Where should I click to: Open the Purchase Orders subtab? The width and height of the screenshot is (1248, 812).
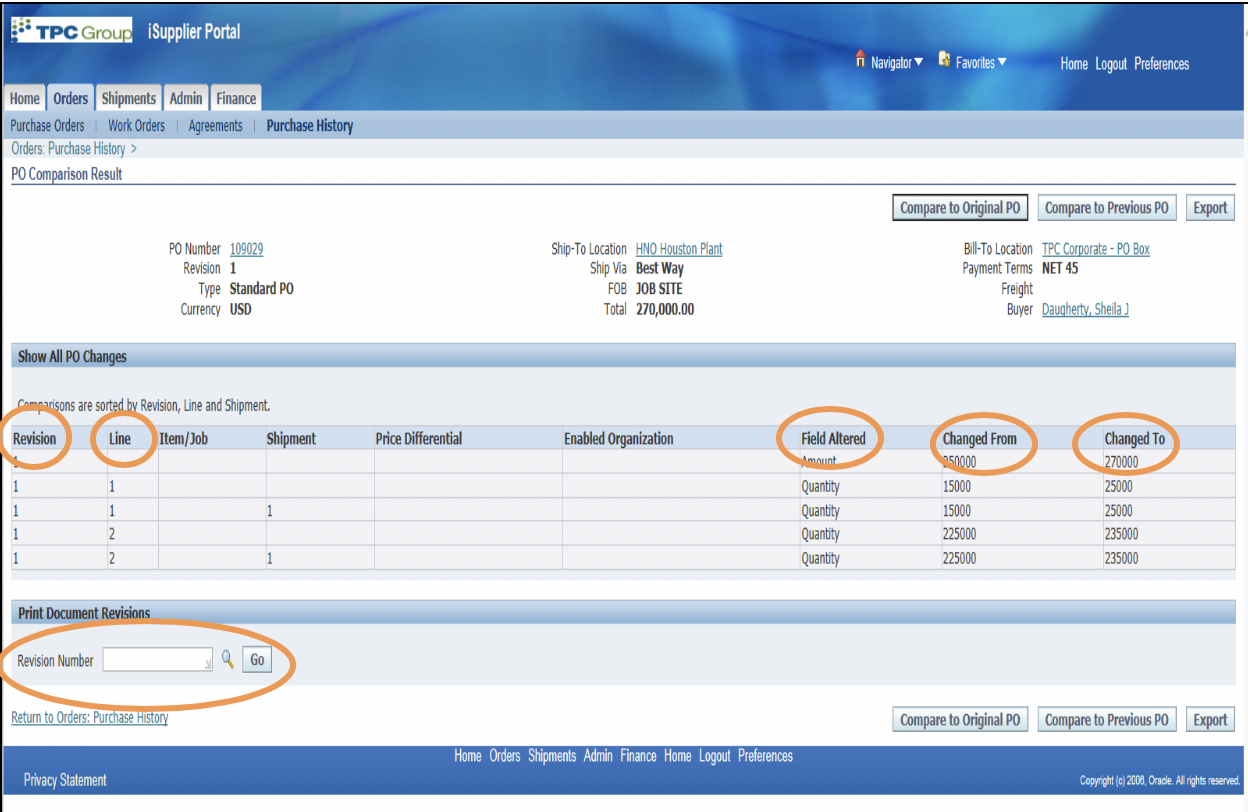point(47,126)
